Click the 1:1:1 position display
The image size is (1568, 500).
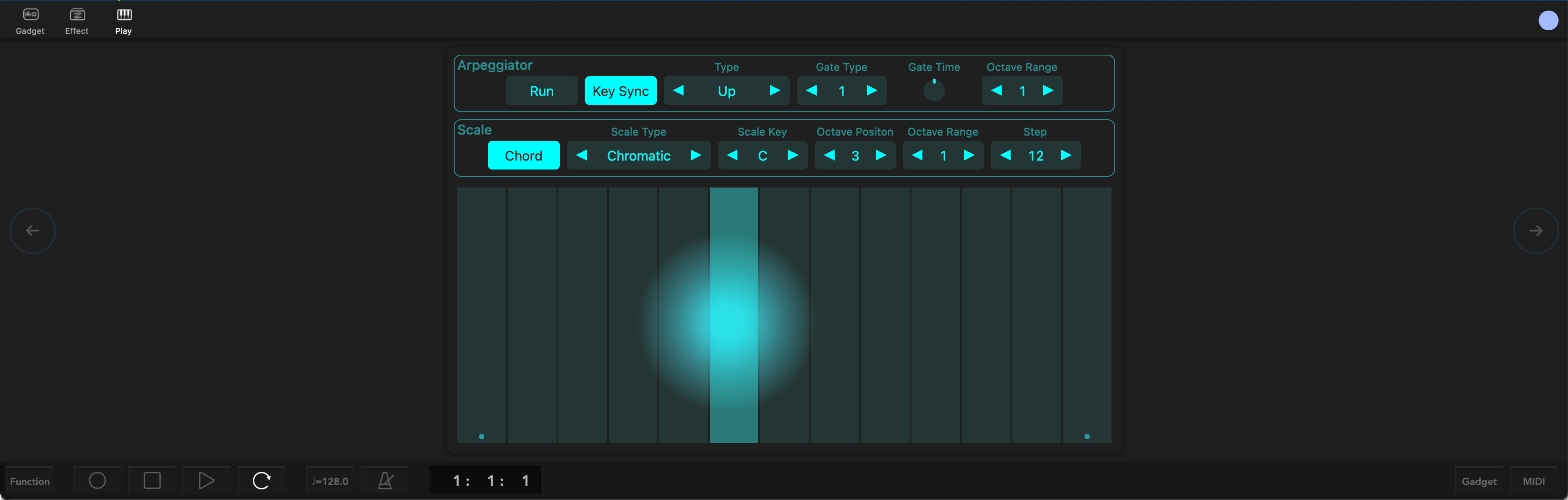point(485,480)
